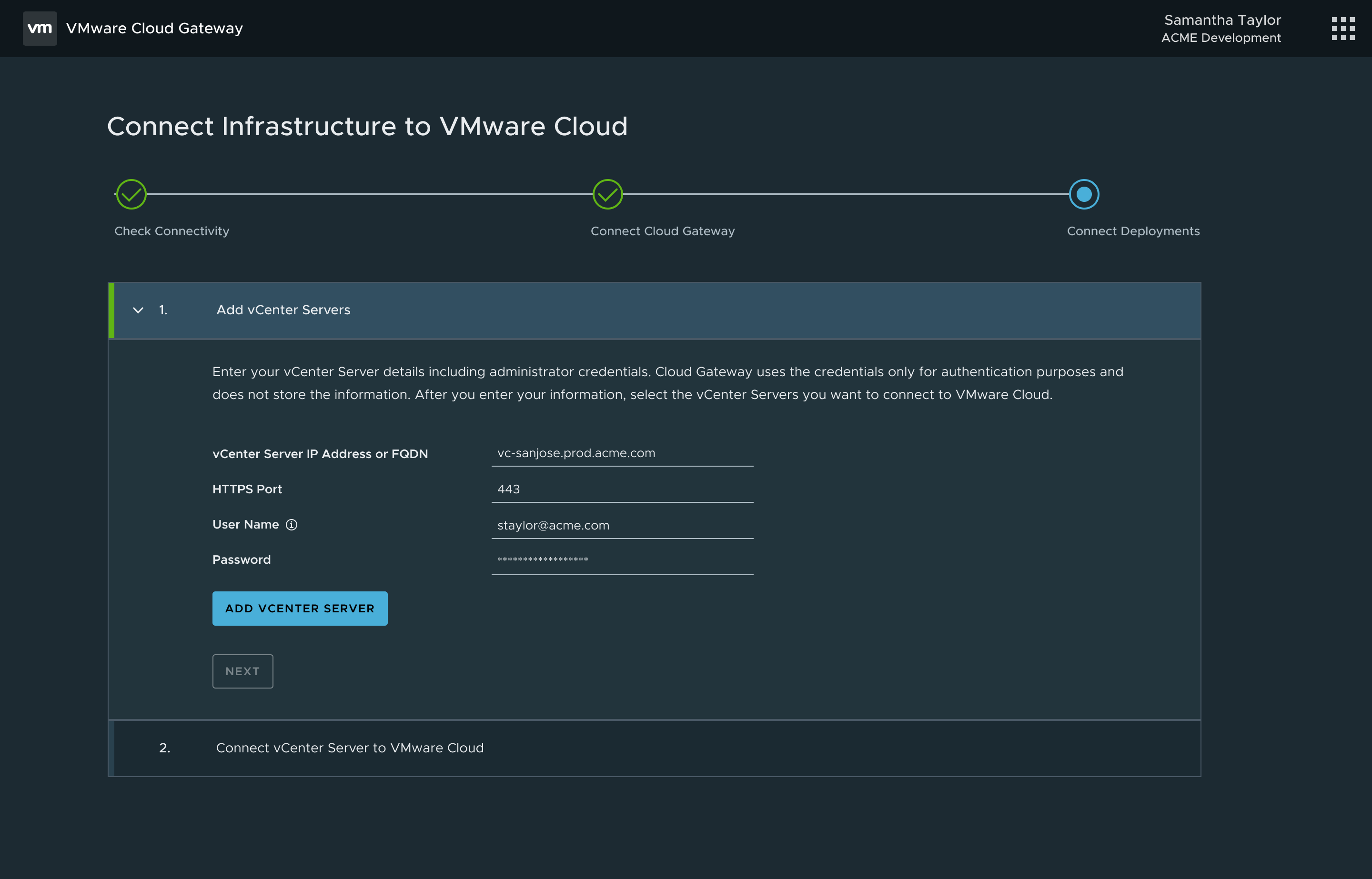Click the Check Connectivity completed step icon
This screenshot has width=1372, height=879.
click(131, 194)
